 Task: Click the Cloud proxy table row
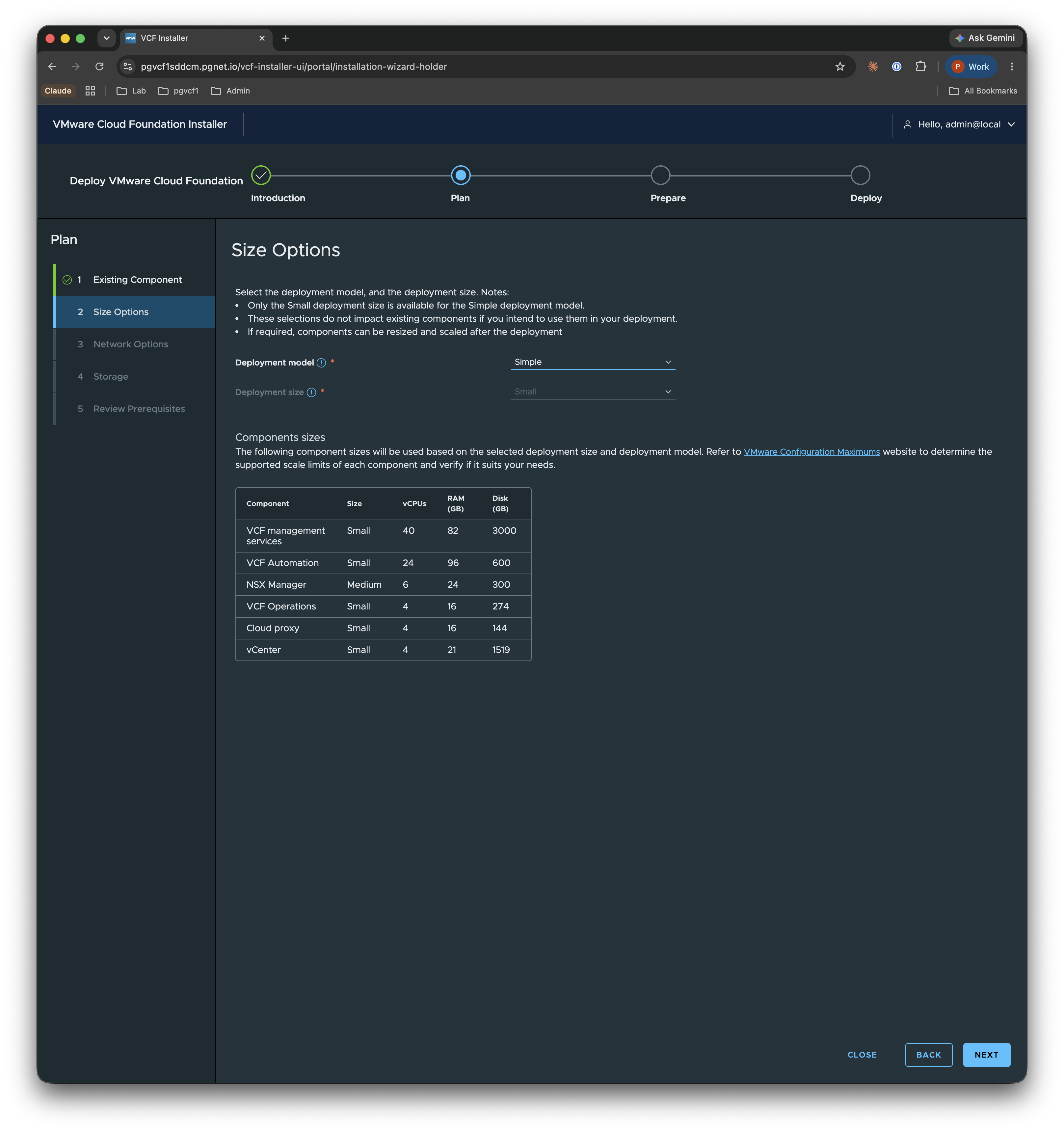[383, 628]
